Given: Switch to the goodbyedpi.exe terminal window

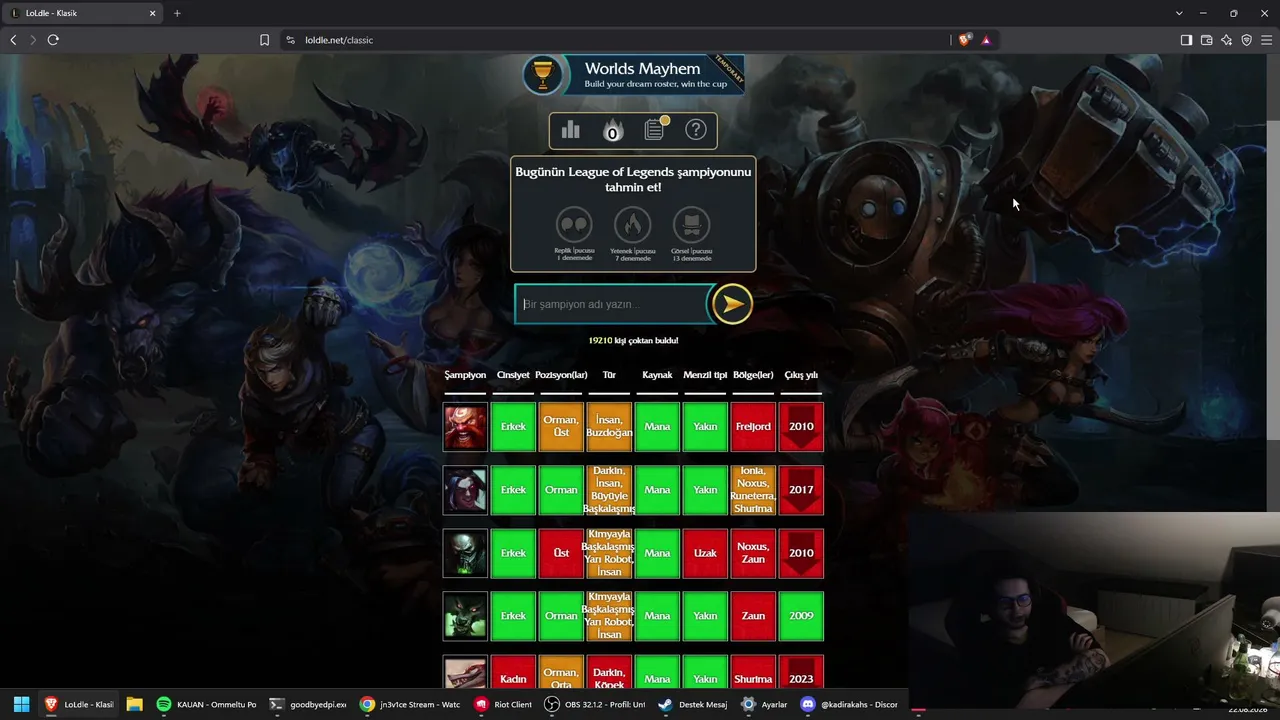Looking at the screenshot, I should point(309,704).
